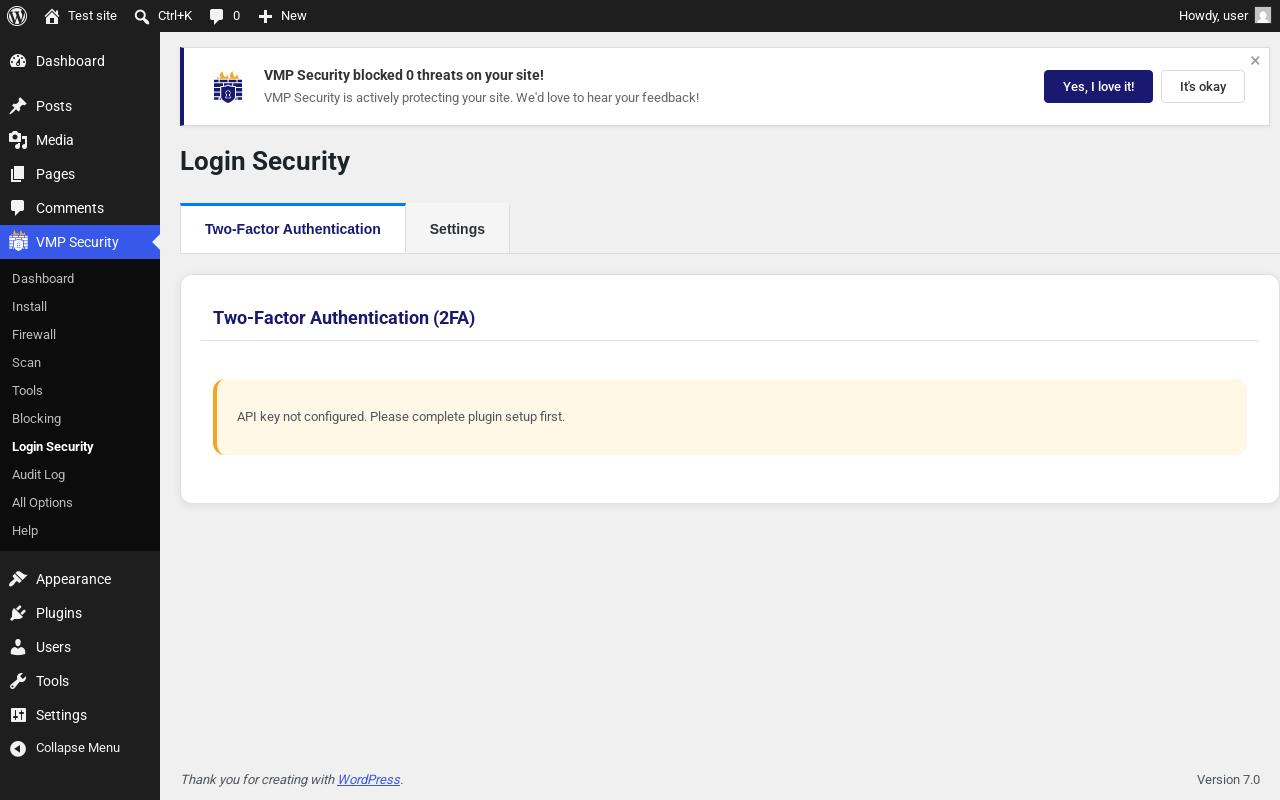Open the All Options submenu item
The image size is (1280, 800).
click(42, 503)
